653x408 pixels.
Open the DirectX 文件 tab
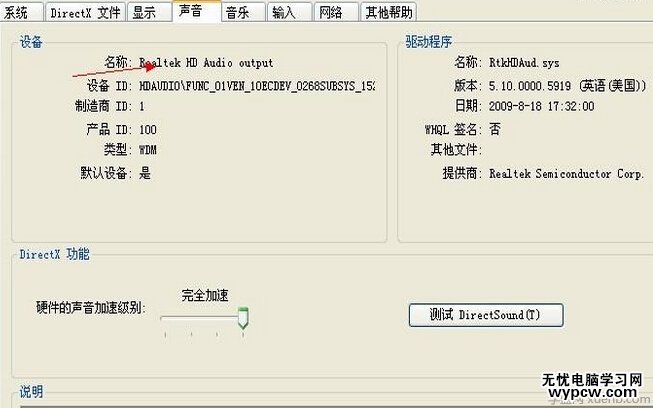pyautogui.click(x=85, y=12)
